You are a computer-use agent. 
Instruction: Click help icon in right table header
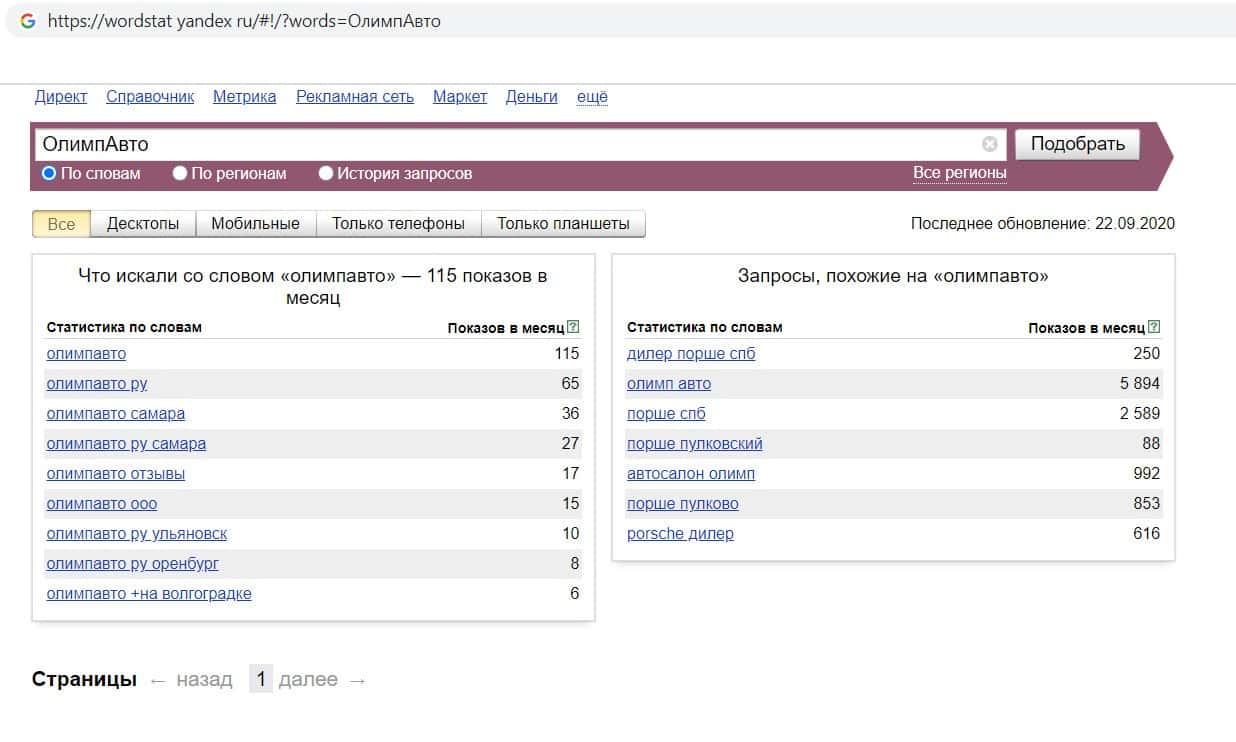click(1154, 327)
